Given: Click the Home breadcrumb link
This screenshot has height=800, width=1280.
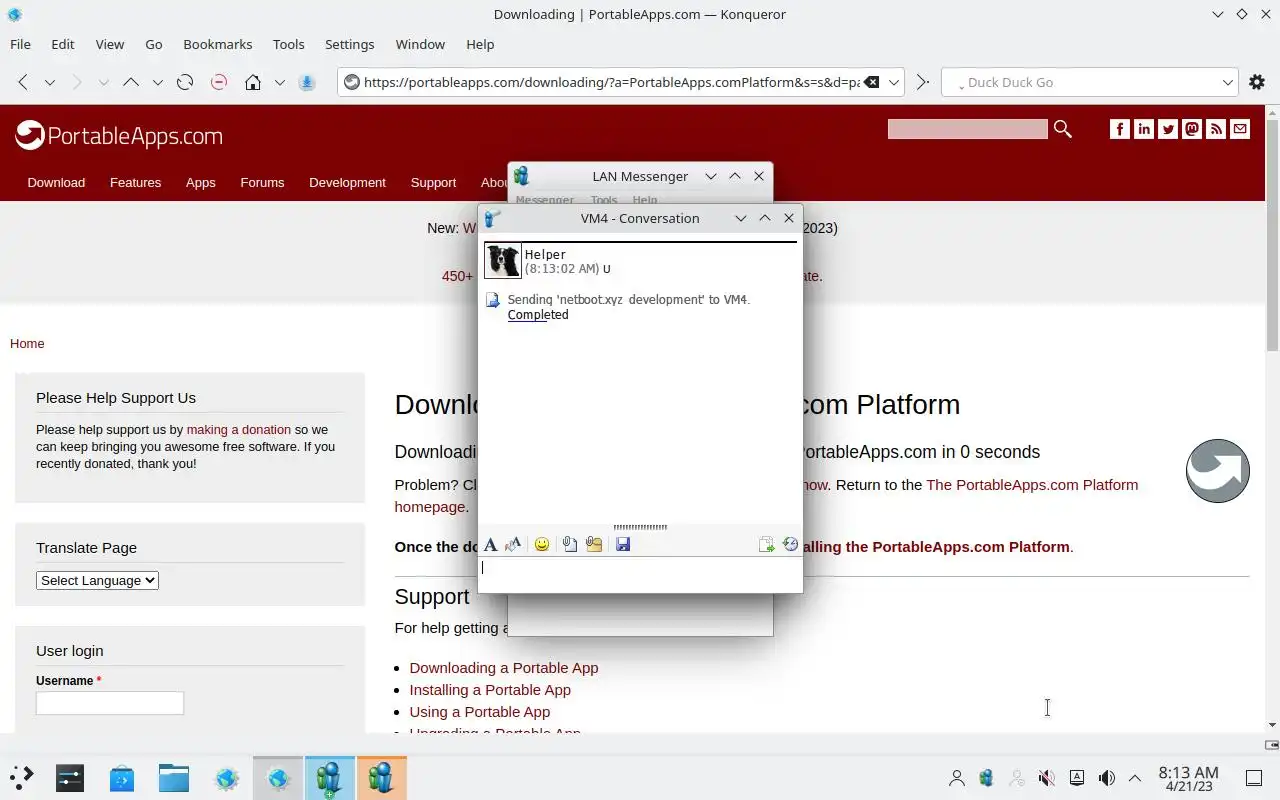Looking at the screenshot, I should (x=27, y=343).
